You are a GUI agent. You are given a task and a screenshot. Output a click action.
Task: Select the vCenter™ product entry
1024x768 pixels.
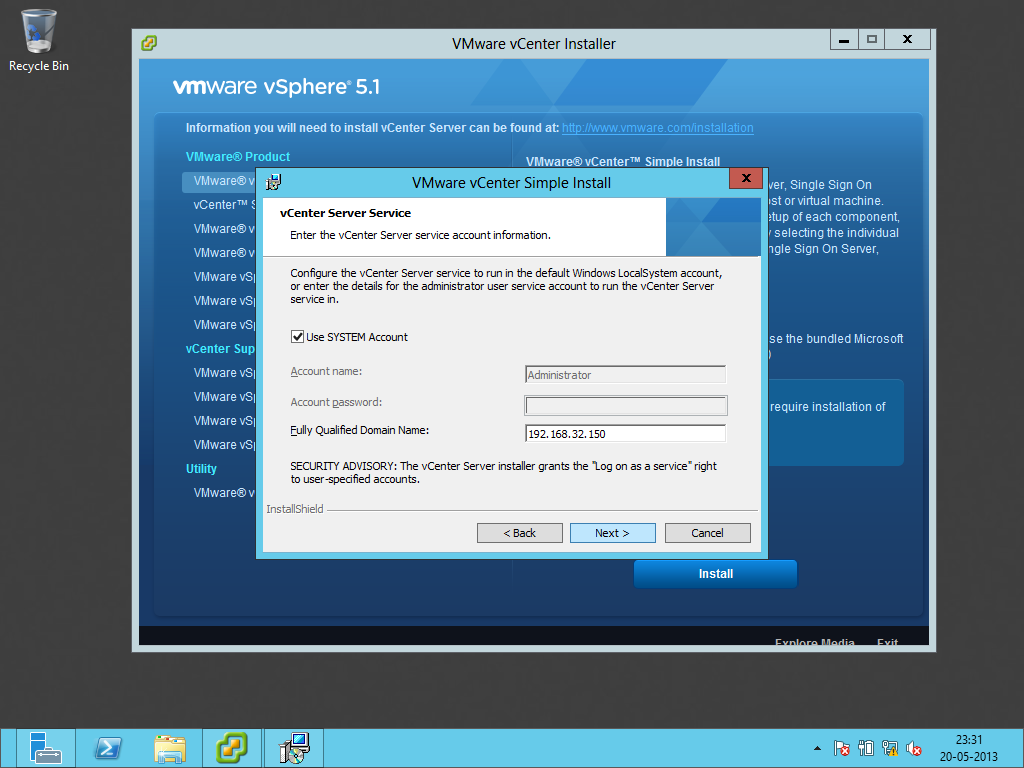coord(224,205)
